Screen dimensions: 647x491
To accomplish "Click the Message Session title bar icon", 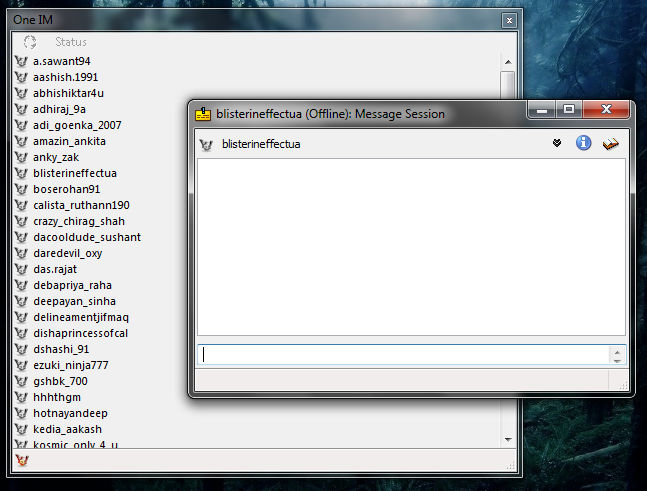I will 203,114.
